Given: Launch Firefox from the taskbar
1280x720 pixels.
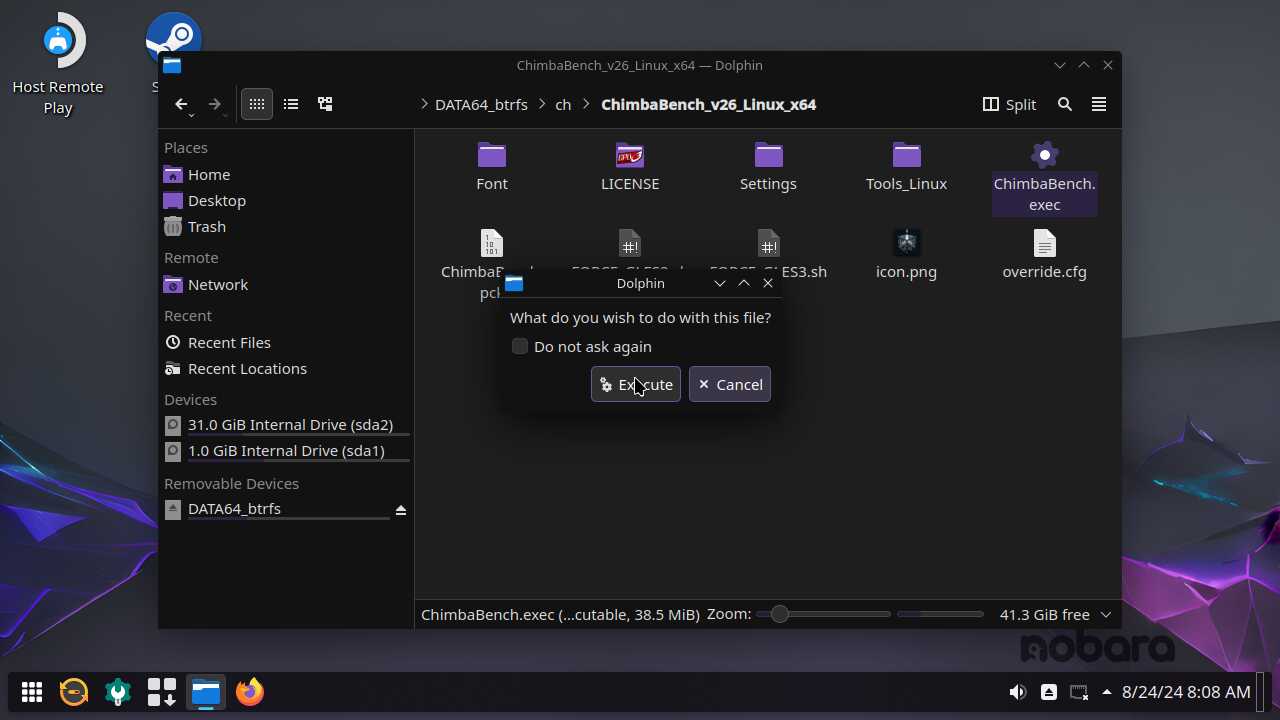Looking at the screenshot, I should coord(250,692).
